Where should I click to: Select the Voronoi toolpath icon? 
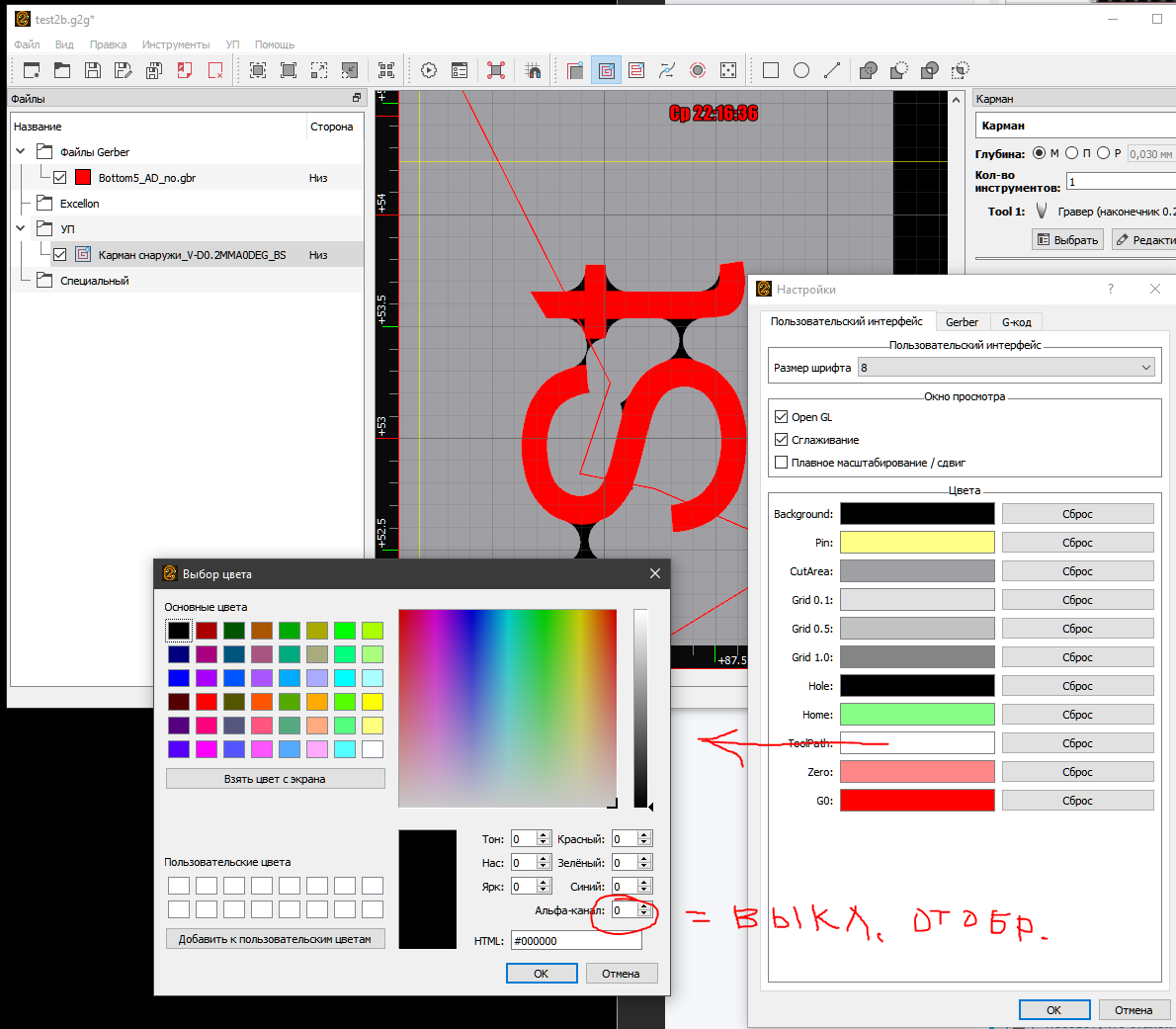tap(667, 70)
